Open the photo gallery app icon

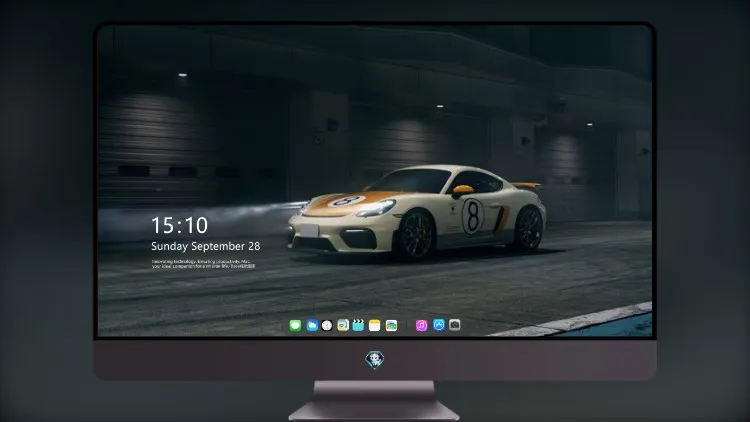point(391,325)
